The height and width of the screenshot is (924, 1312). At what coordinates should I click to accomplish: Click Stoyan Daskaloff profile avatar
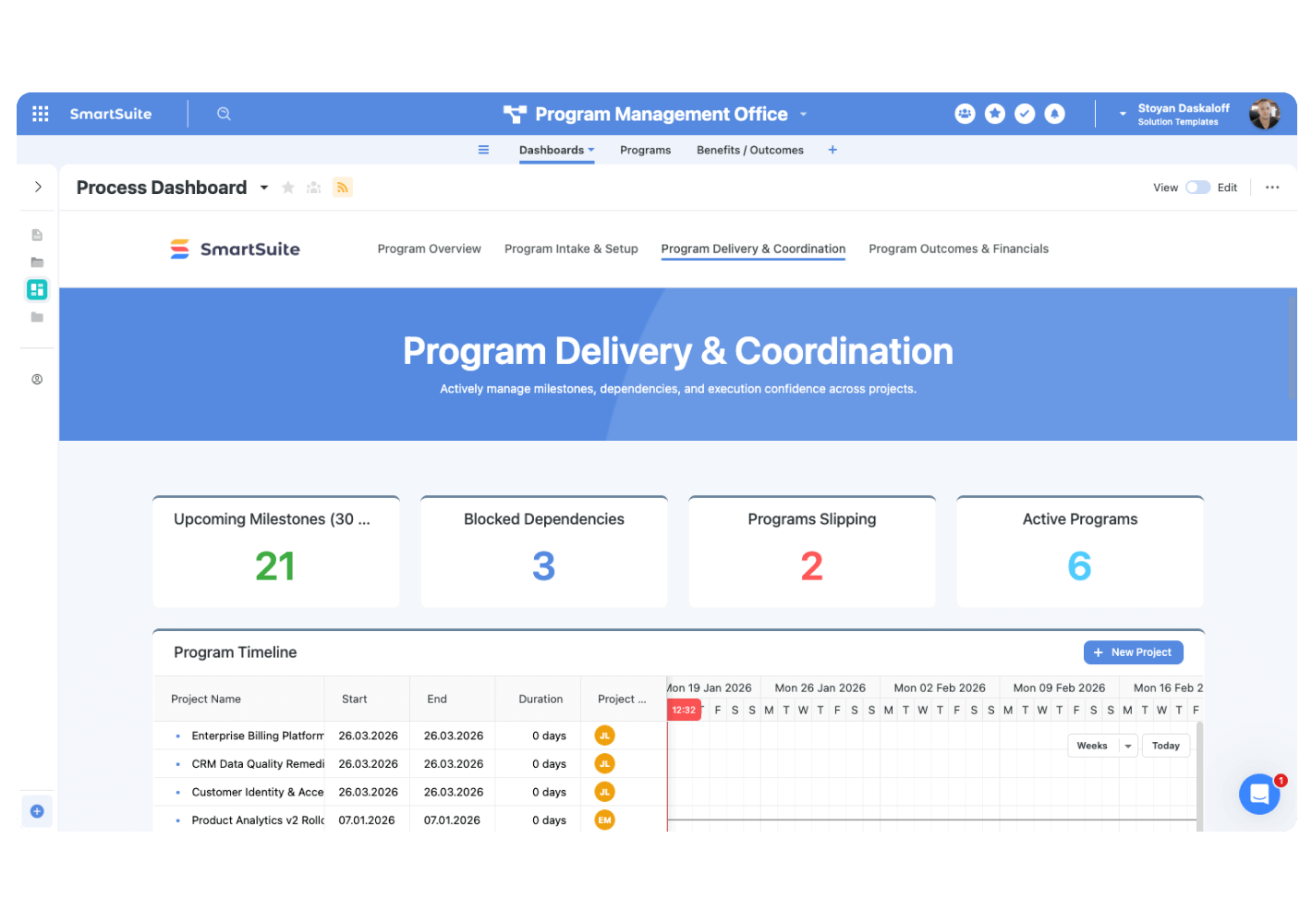1264,114
